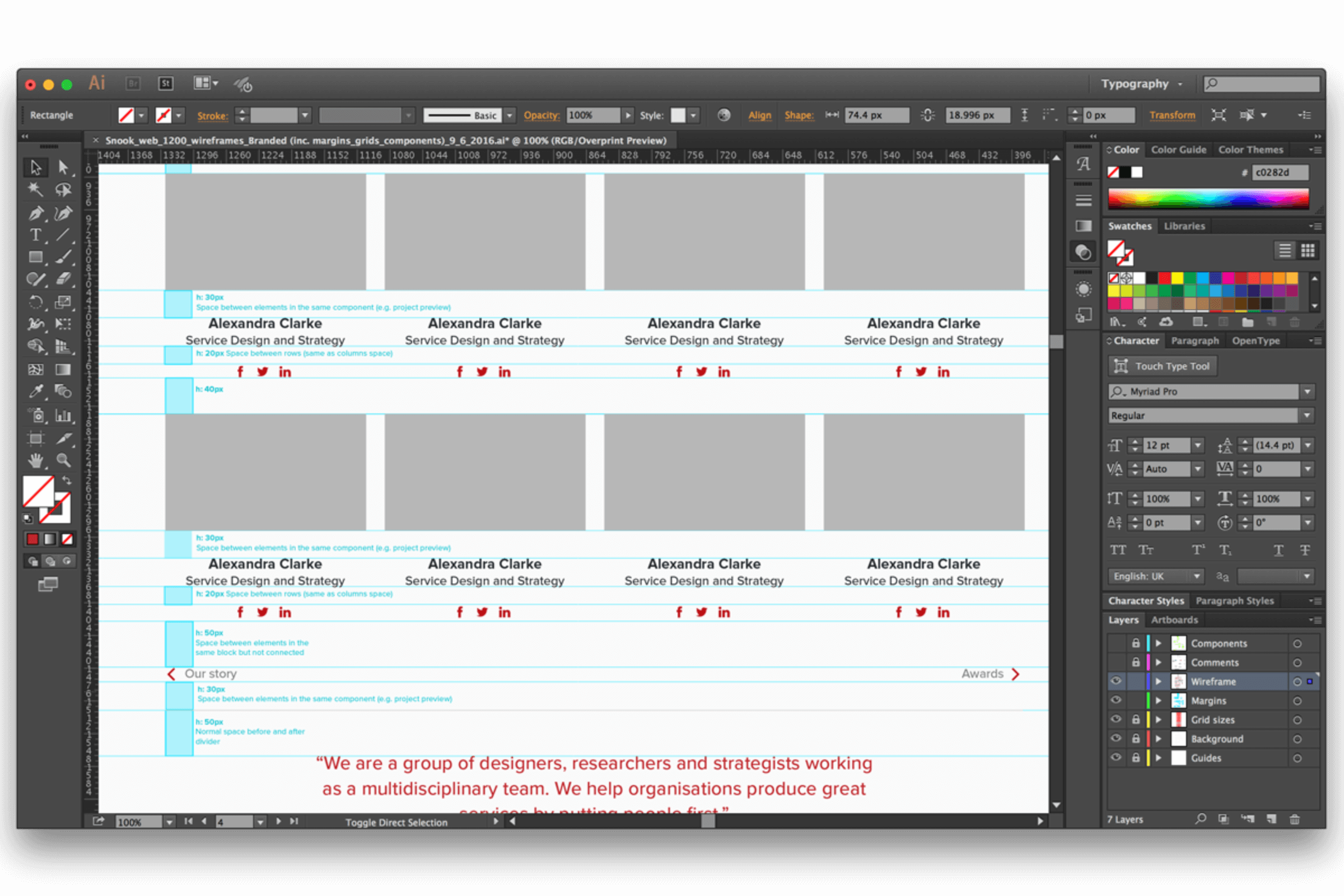The height and width of the screenshot is (896, 1344).
Task: Activate the Zoom tool
Action: [63, 460]
